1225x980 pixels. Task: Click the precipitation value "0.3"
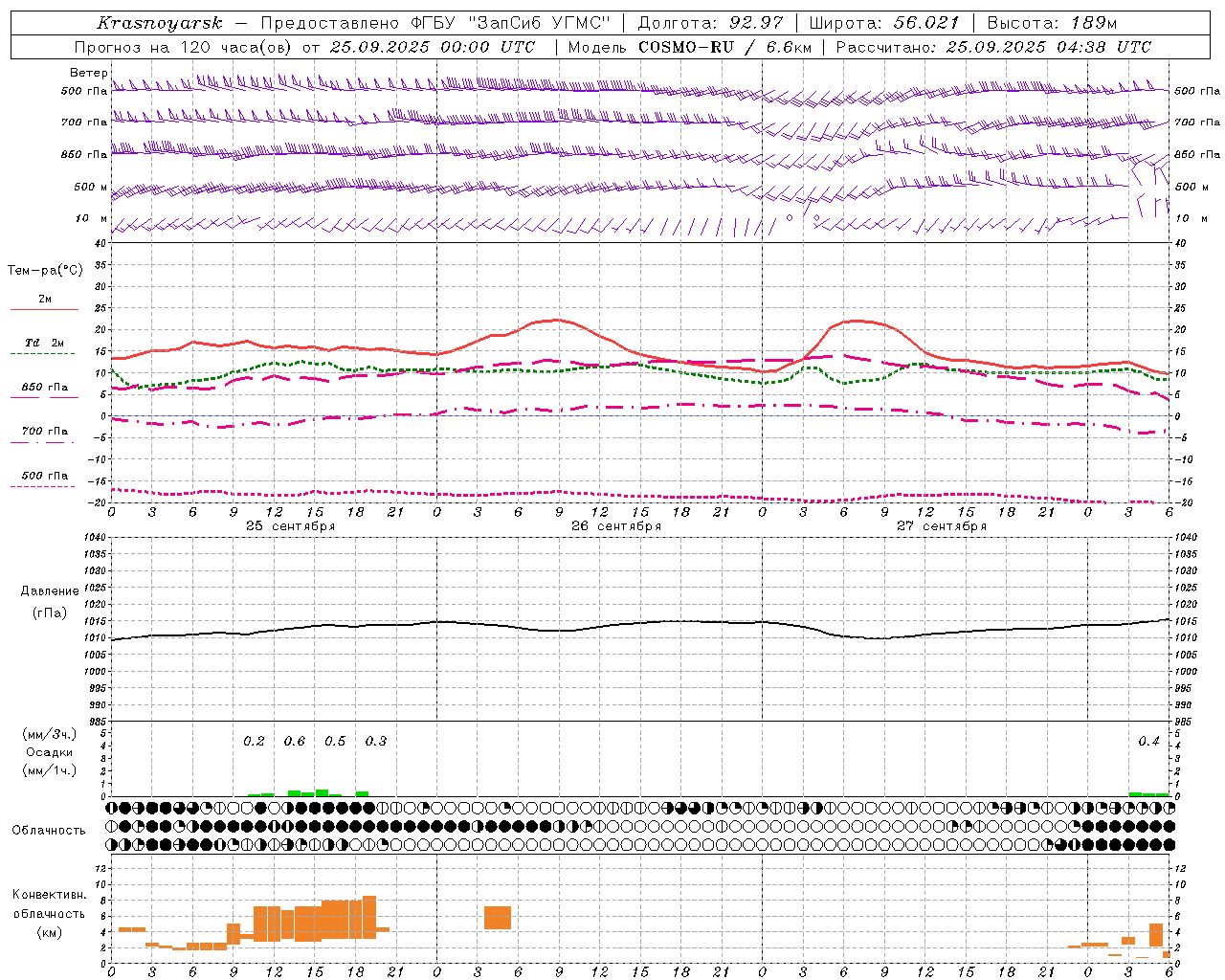click(x=376, y=742)
